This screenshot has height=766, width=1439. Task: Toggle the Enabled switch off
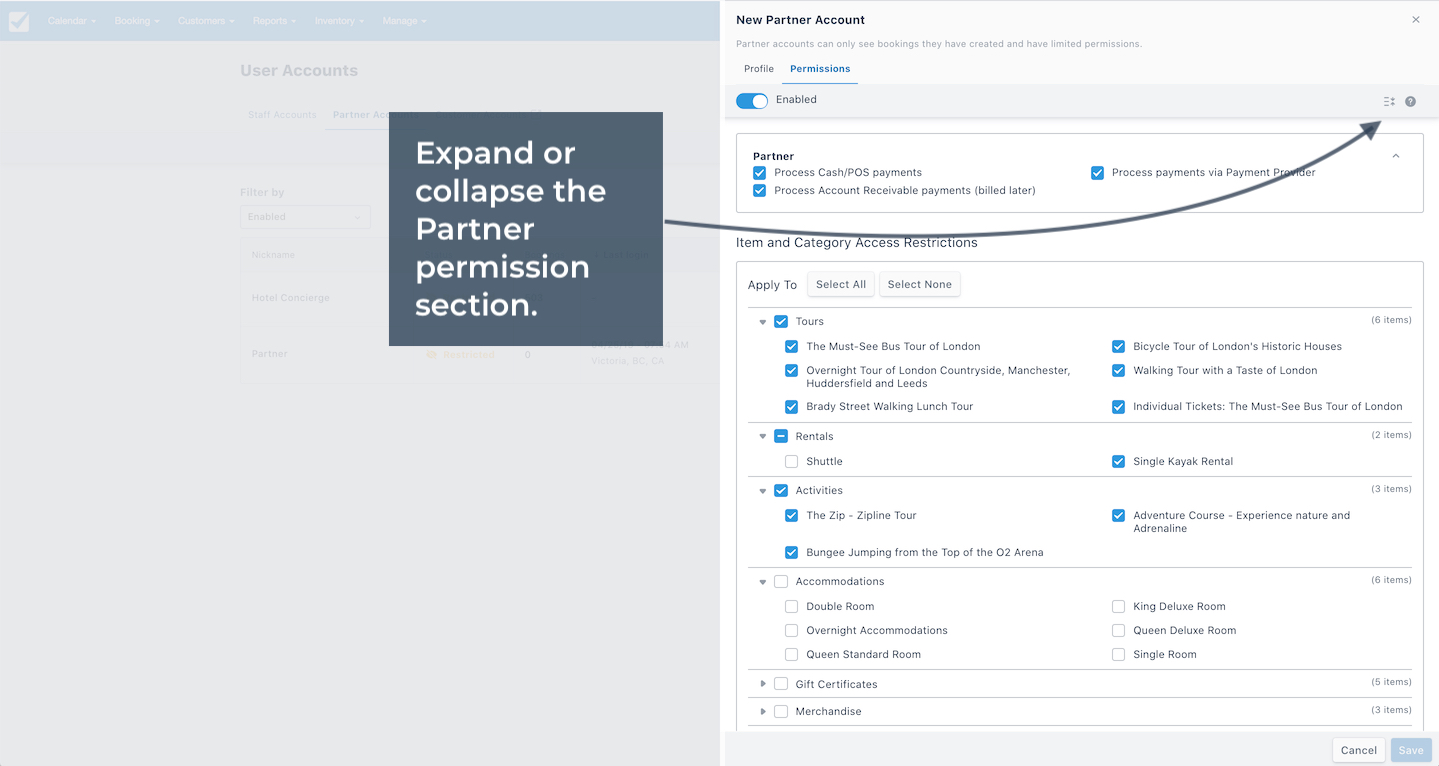(x=752, y=100)
